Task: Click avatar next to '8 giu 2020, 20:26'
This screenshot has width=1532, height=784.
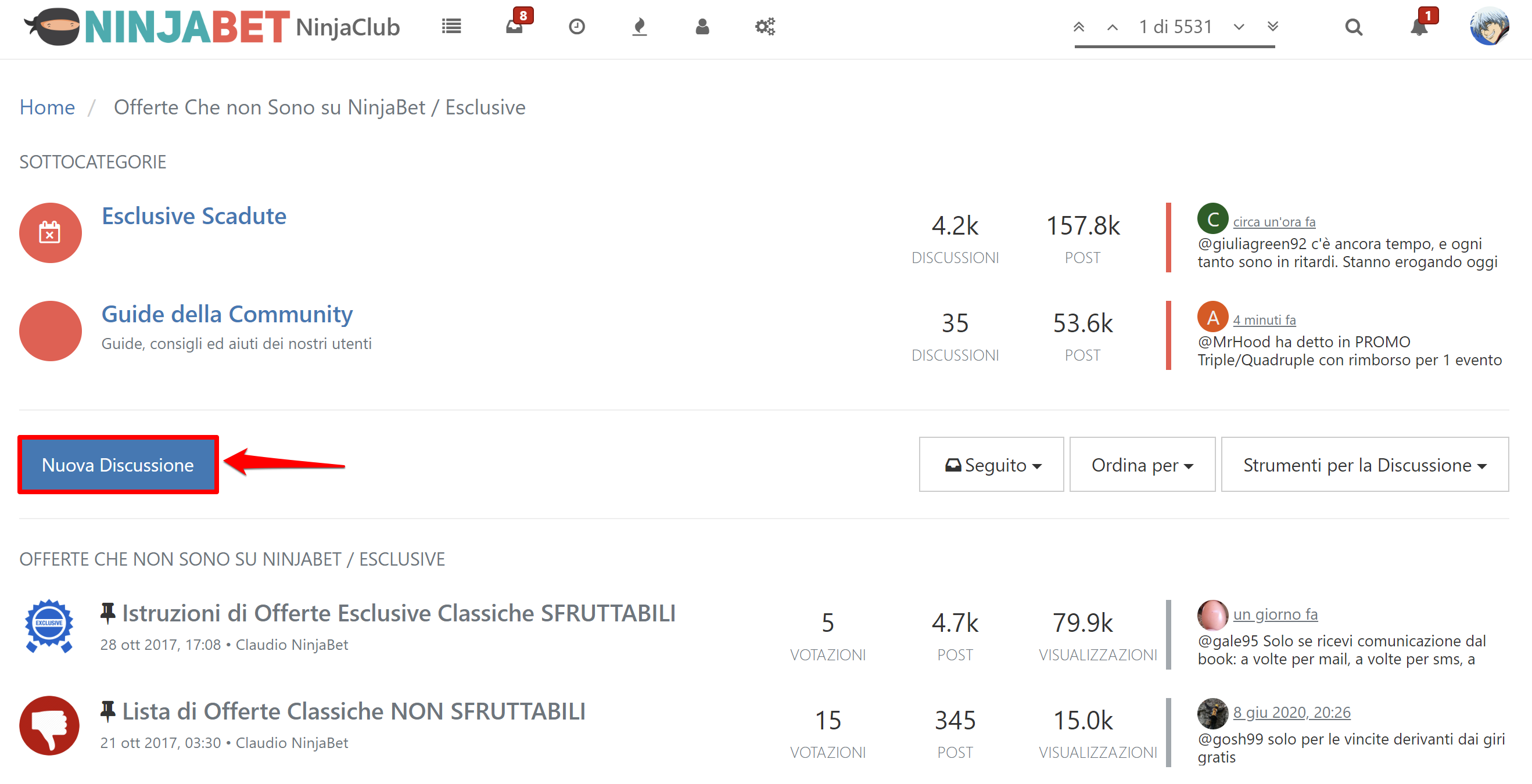Action: [1212, 713]
